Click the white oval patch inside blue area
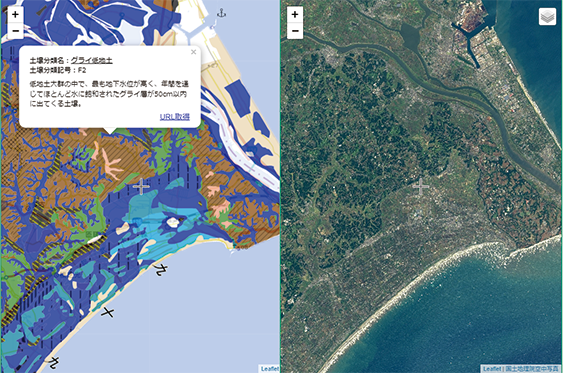Image resolution: width=563 pixels, height=373 pixels. coord(173,222)
